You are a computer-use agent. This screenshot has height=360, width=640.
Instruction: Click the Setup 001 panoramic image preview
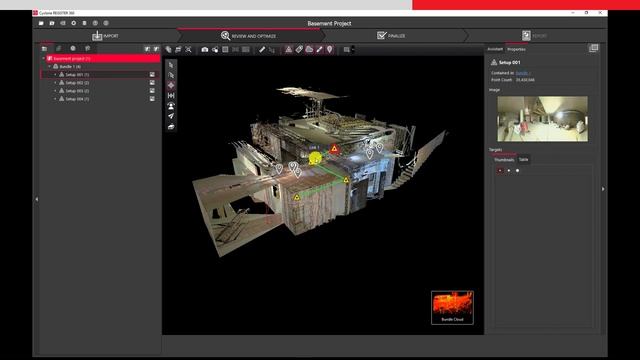click(542, 119)
